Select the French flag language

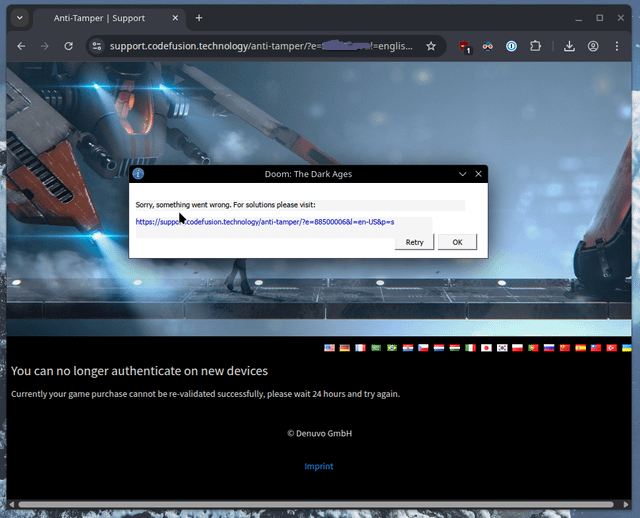360,348
